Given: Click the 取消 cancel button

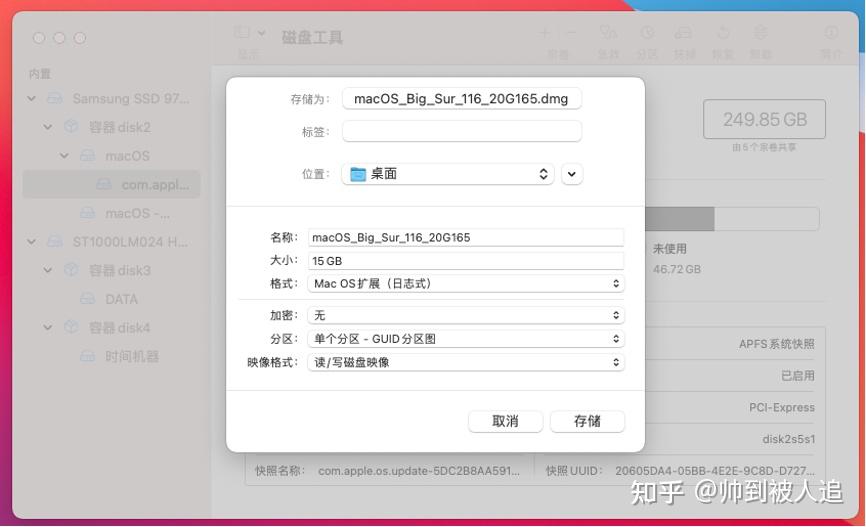Looking at the screenshot, I should pyautogui.click(x=505, y=421).
